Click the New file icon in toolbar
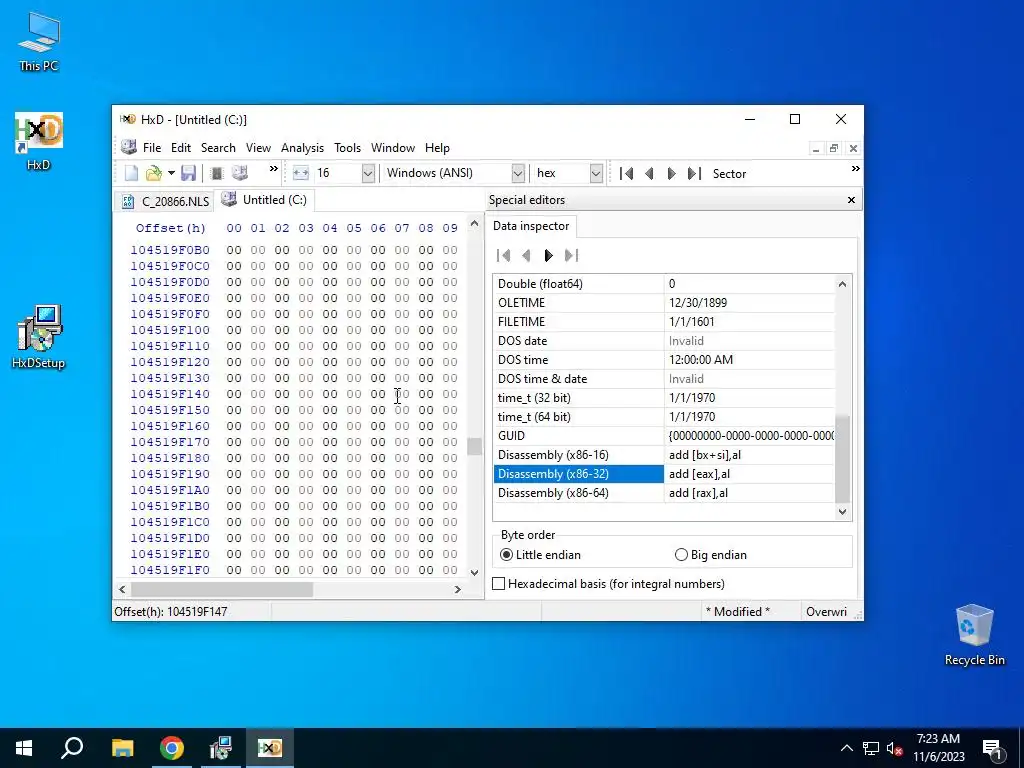 131,173
